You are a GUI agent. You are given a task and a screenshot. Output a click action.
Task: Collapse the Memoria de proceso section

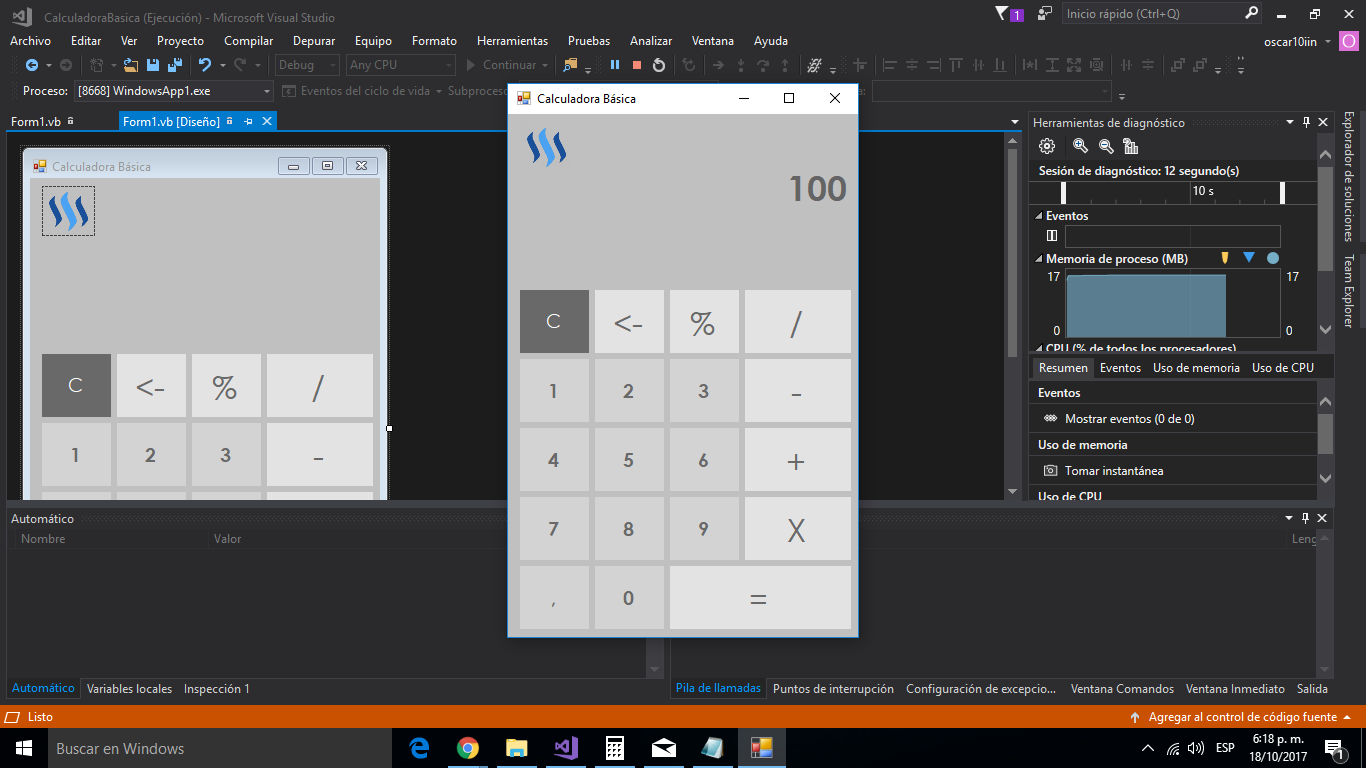click(1037, 259)
